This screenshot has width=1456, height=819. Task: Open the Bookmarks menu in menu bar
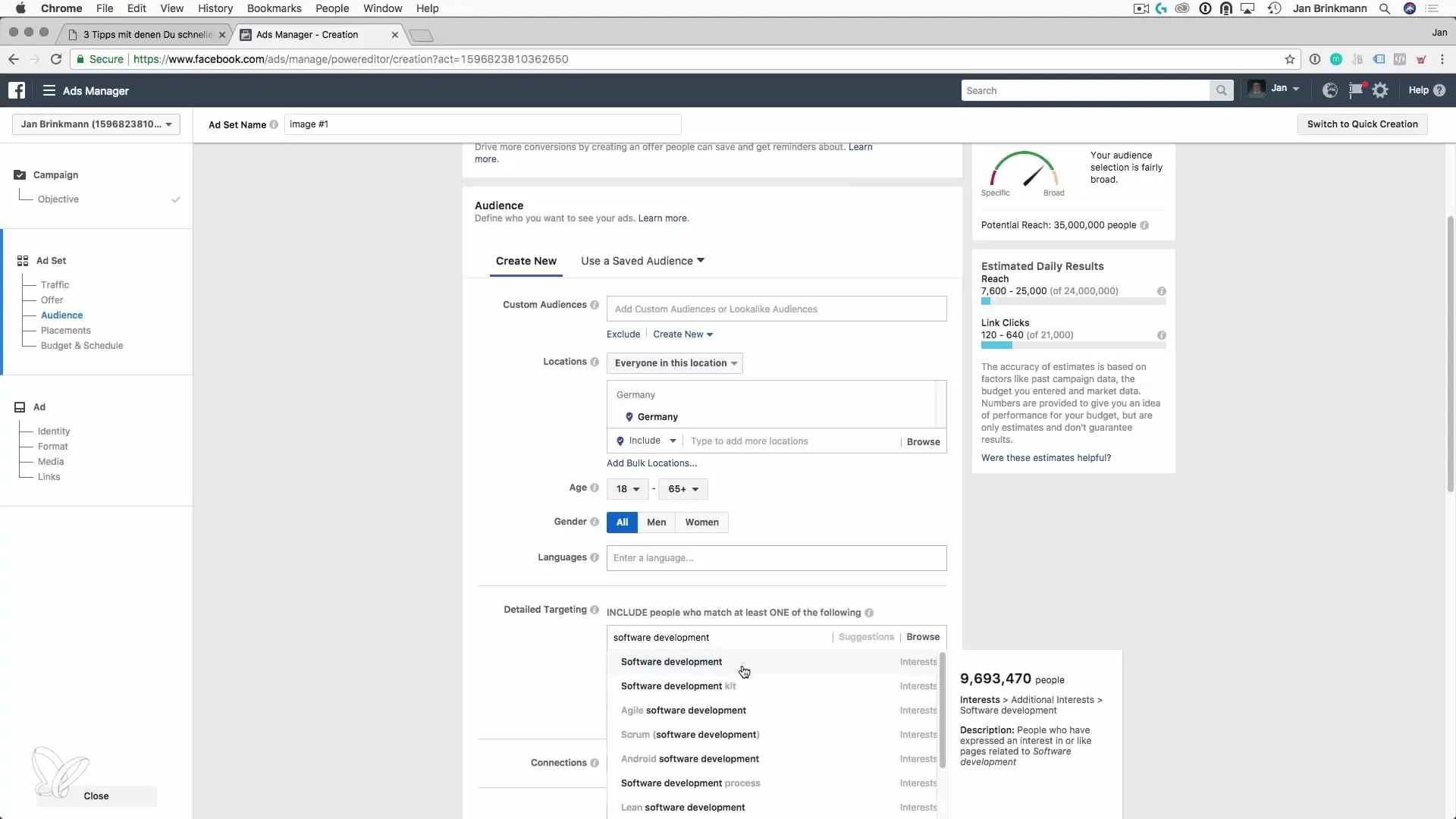point(274,8)
